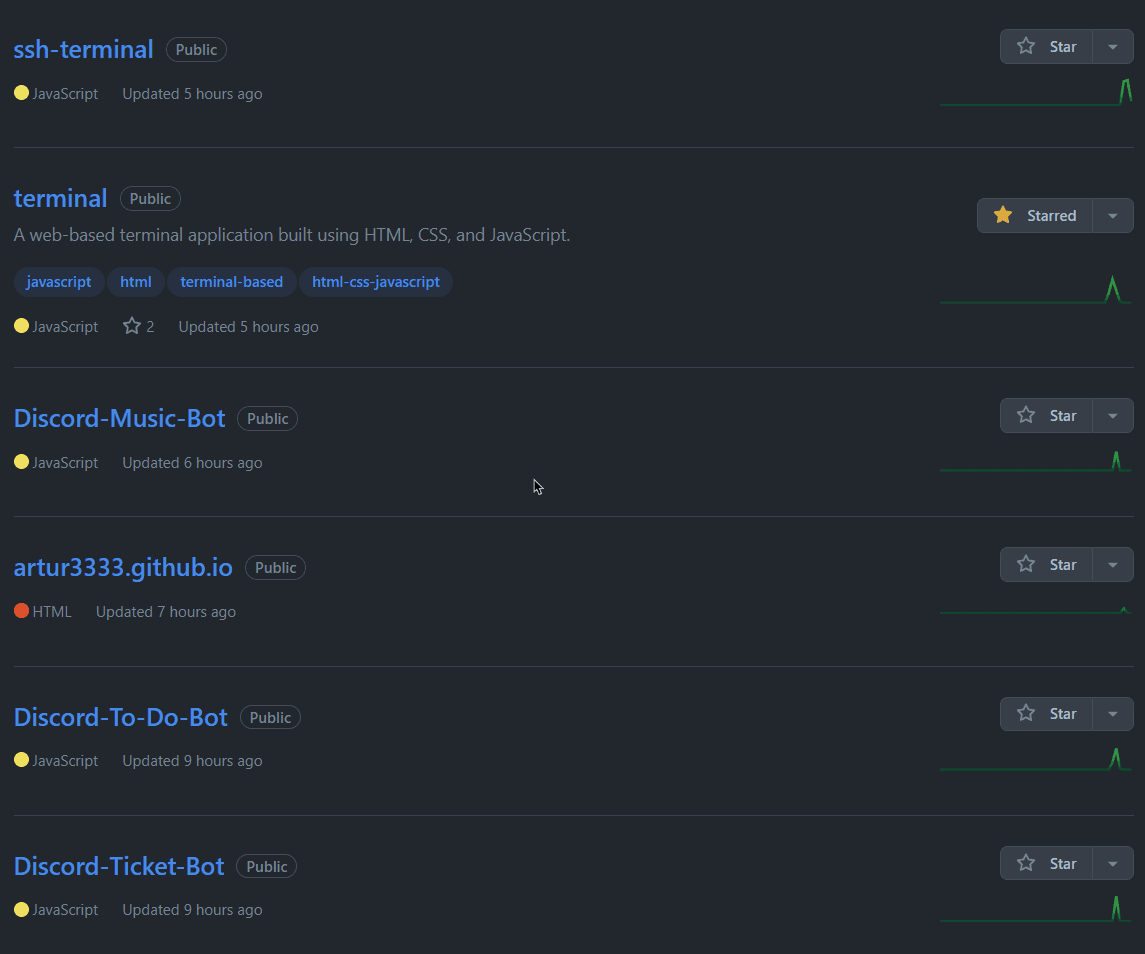This screenshot has height=954, width=1145.
Task: Open star list dropdown for ssh-terminal
Action: pos(1113,47)
